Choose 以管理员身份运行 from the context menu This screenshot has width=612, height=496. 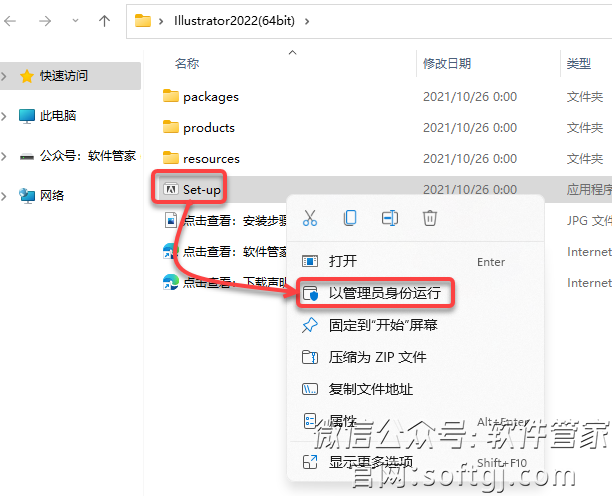click(415, 293)
